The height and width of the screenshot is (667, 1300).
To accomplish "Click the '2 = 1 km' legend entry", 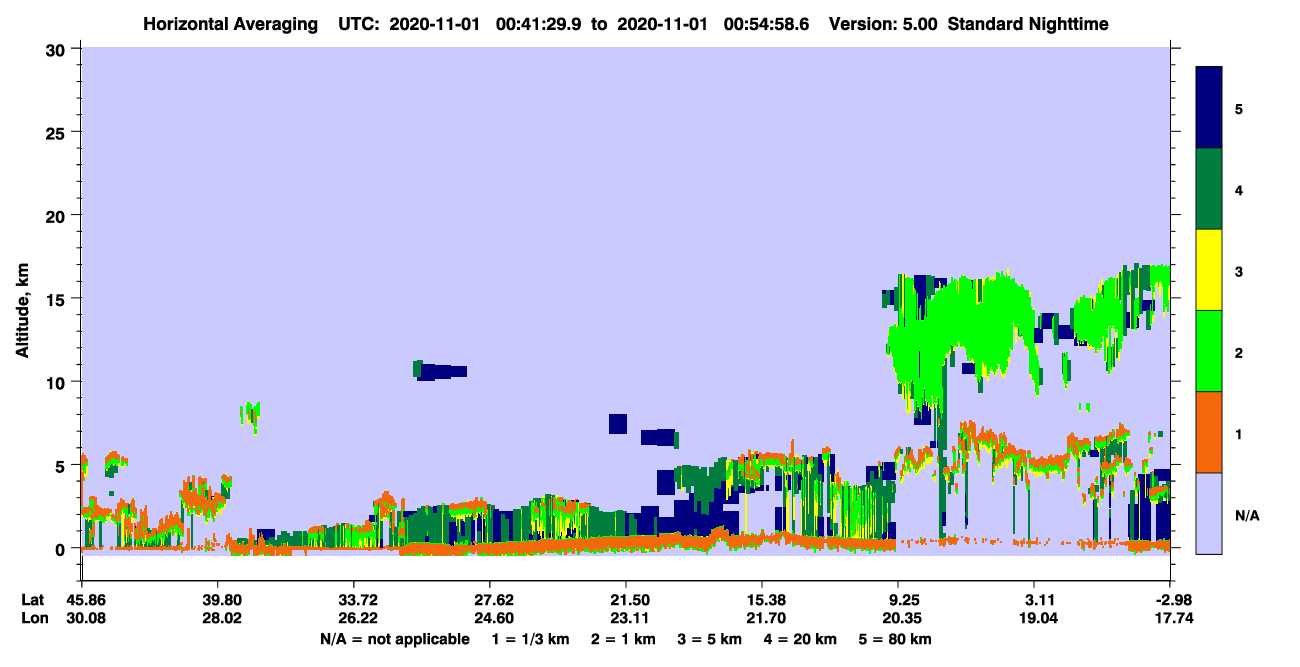I will (x=624, y=639).
